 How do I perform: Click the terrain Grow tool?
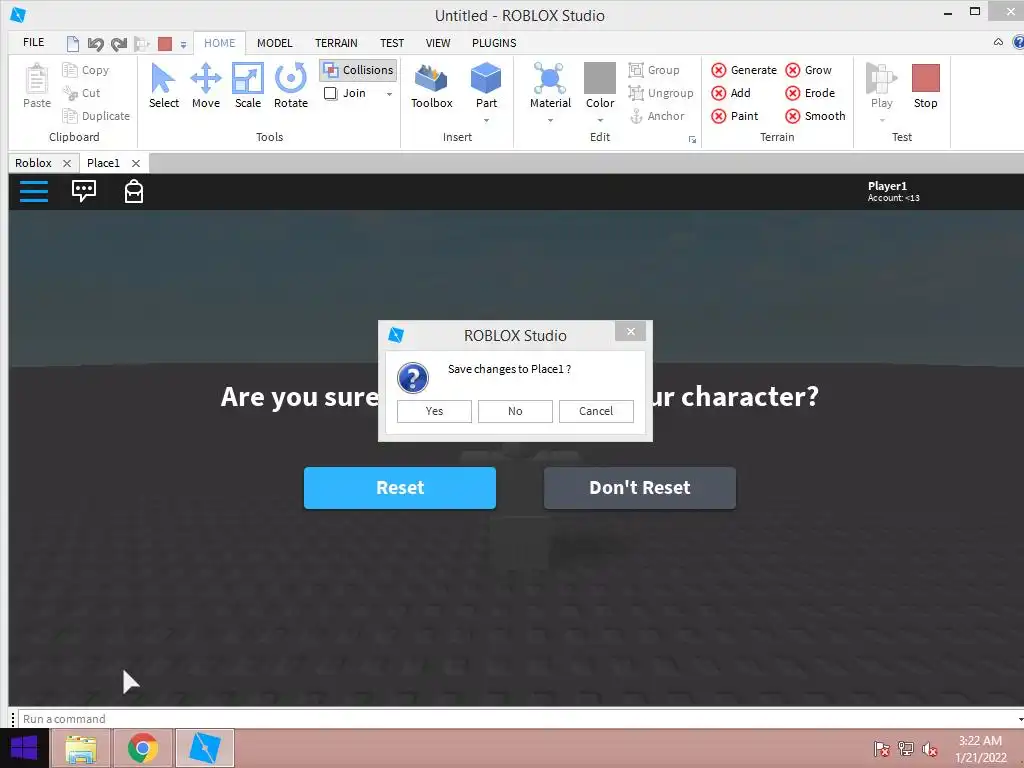[x=808, y=70]
